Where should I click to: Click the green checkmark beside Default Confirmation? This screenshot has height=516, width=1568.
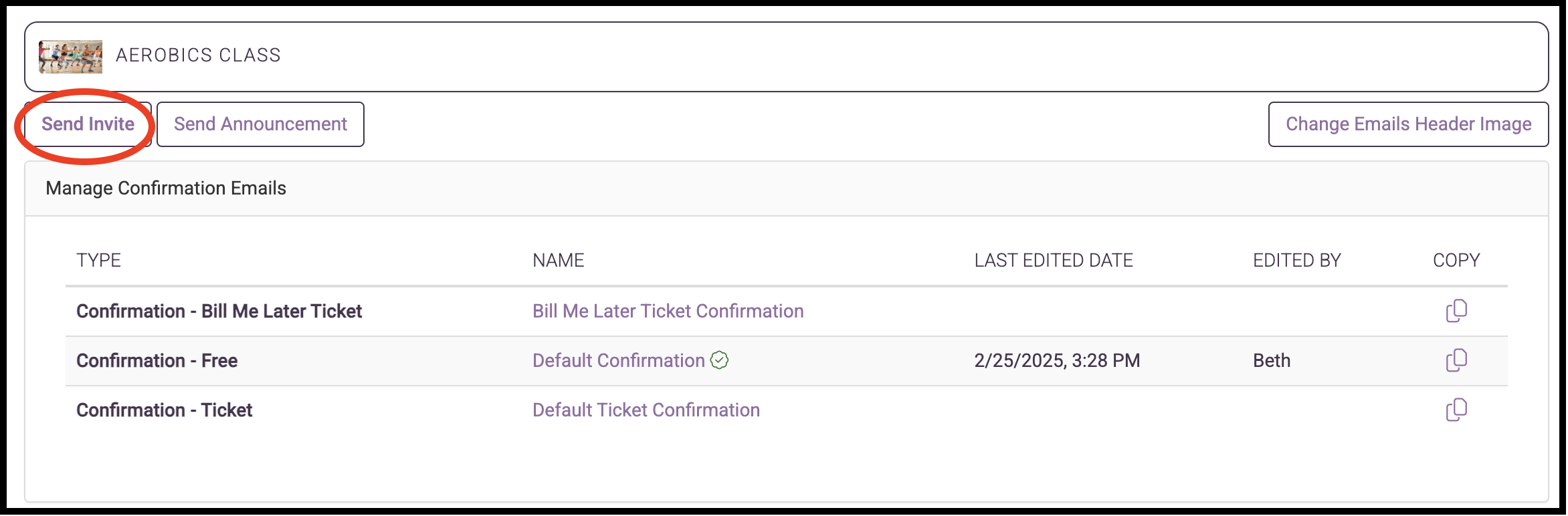pyautogui.click(x=719, y=360)
